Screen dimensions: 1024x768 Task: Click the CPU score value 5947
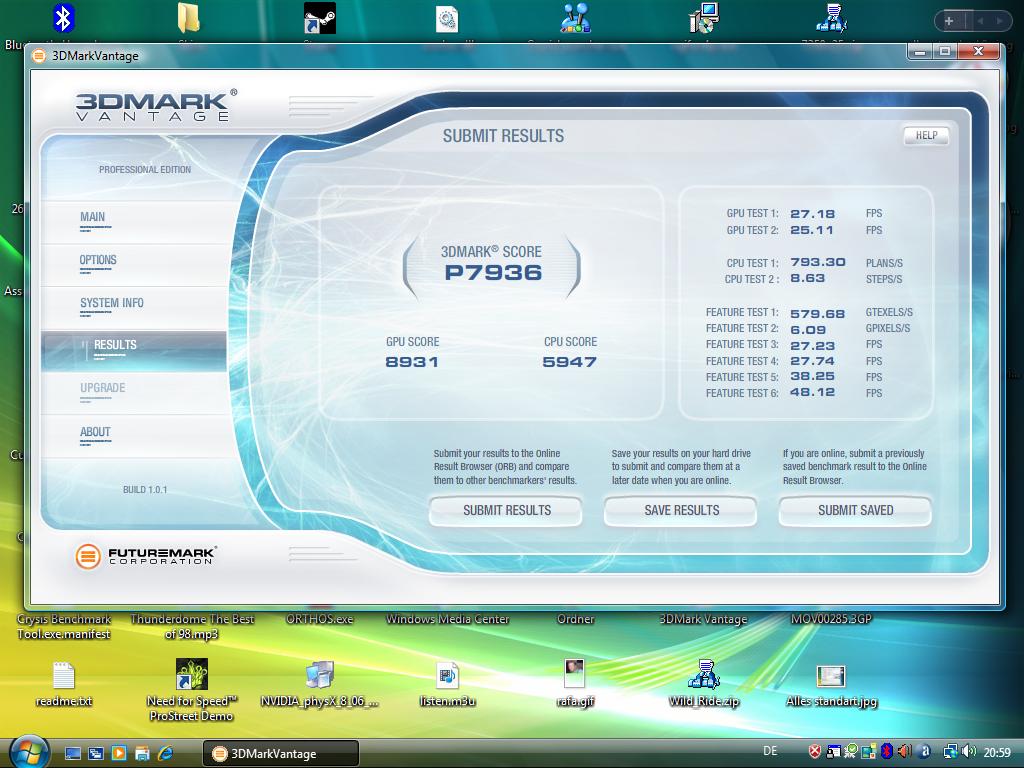click(x=569, y=362)
